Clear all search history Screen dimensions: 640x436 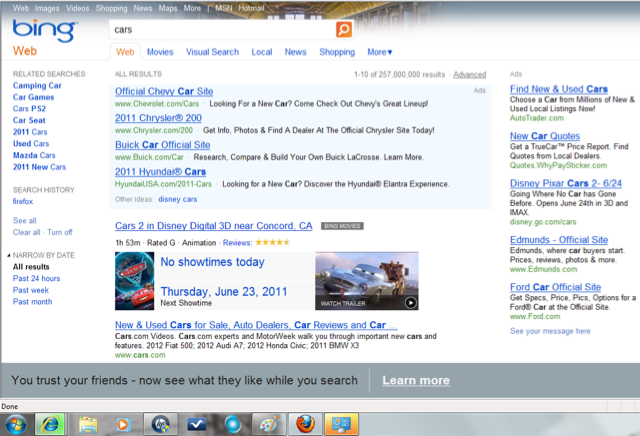click(27, 232)
